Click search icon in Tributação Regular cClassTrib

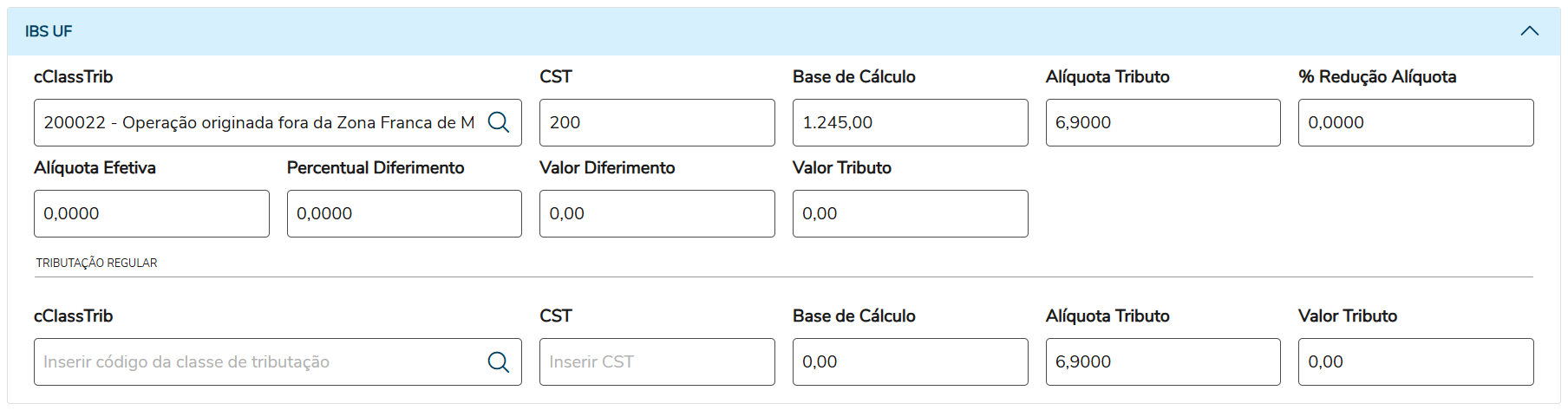(499, 361)
